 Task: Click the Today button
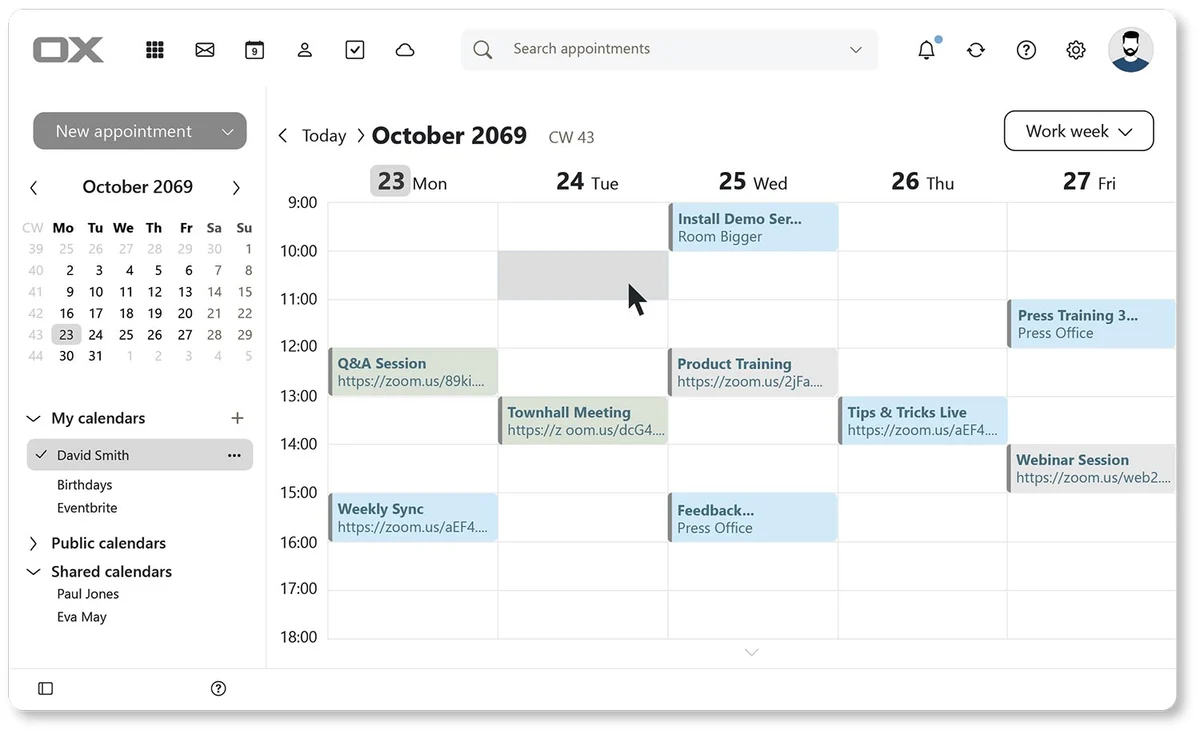[323, 135]
